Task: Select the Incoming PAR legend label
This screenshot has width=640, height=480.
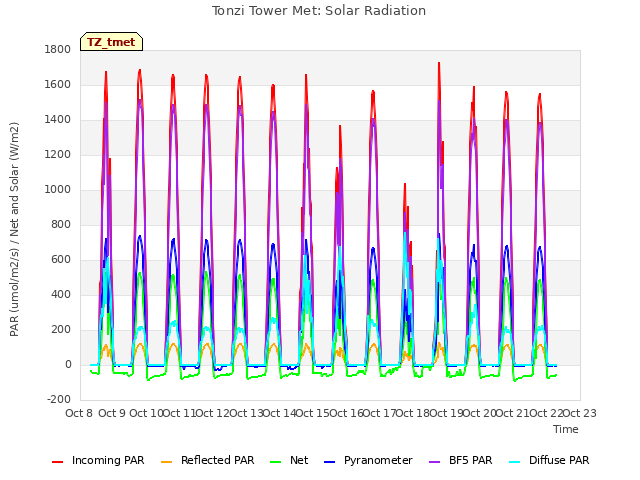Action: tap(108, 460)
